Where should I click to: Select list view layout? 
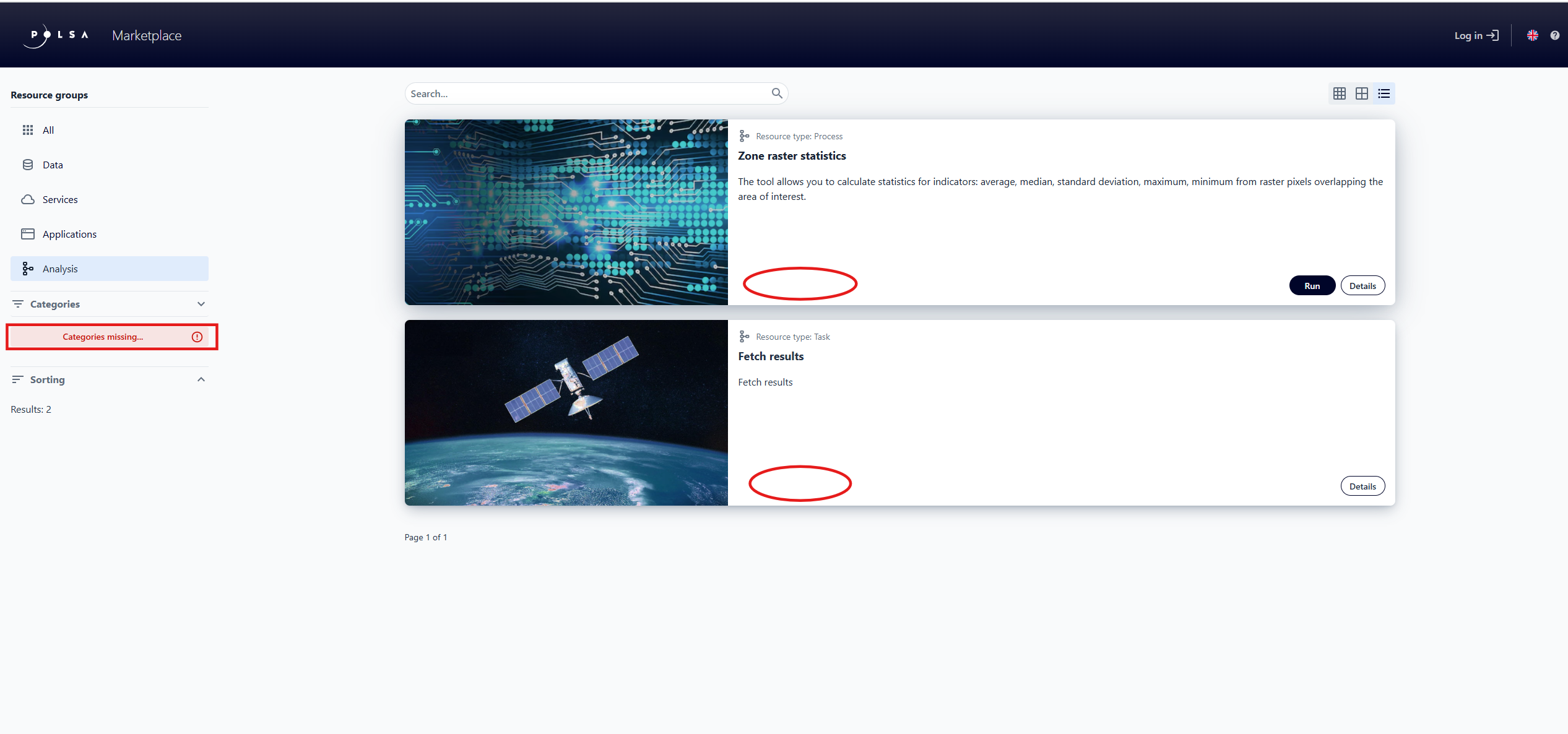click(1384, 93)
